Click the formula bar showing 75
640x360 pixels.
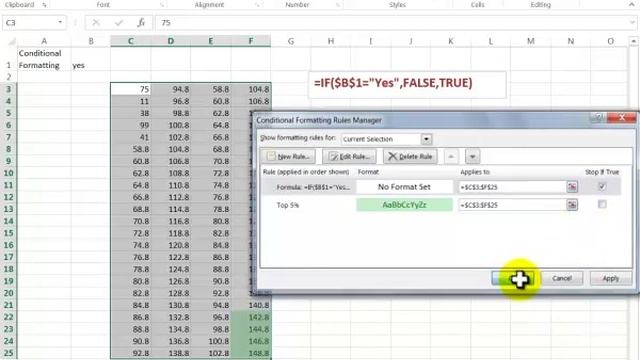click(392, 22)
